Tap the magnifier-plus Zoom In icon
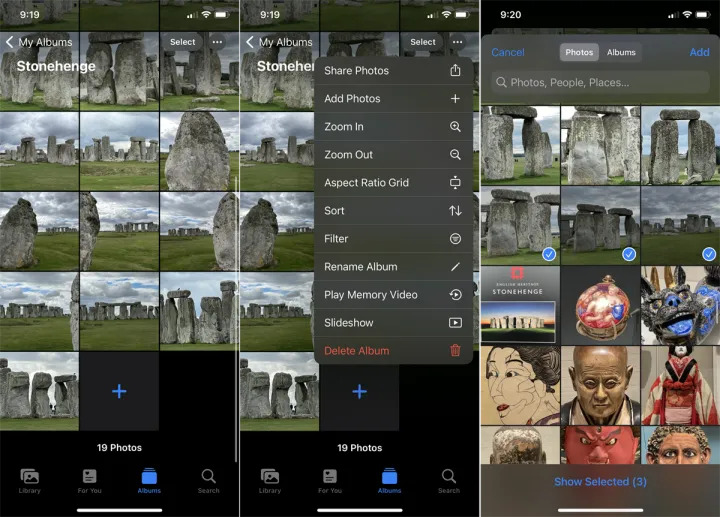720x517 pixels. tap(455, 127)
